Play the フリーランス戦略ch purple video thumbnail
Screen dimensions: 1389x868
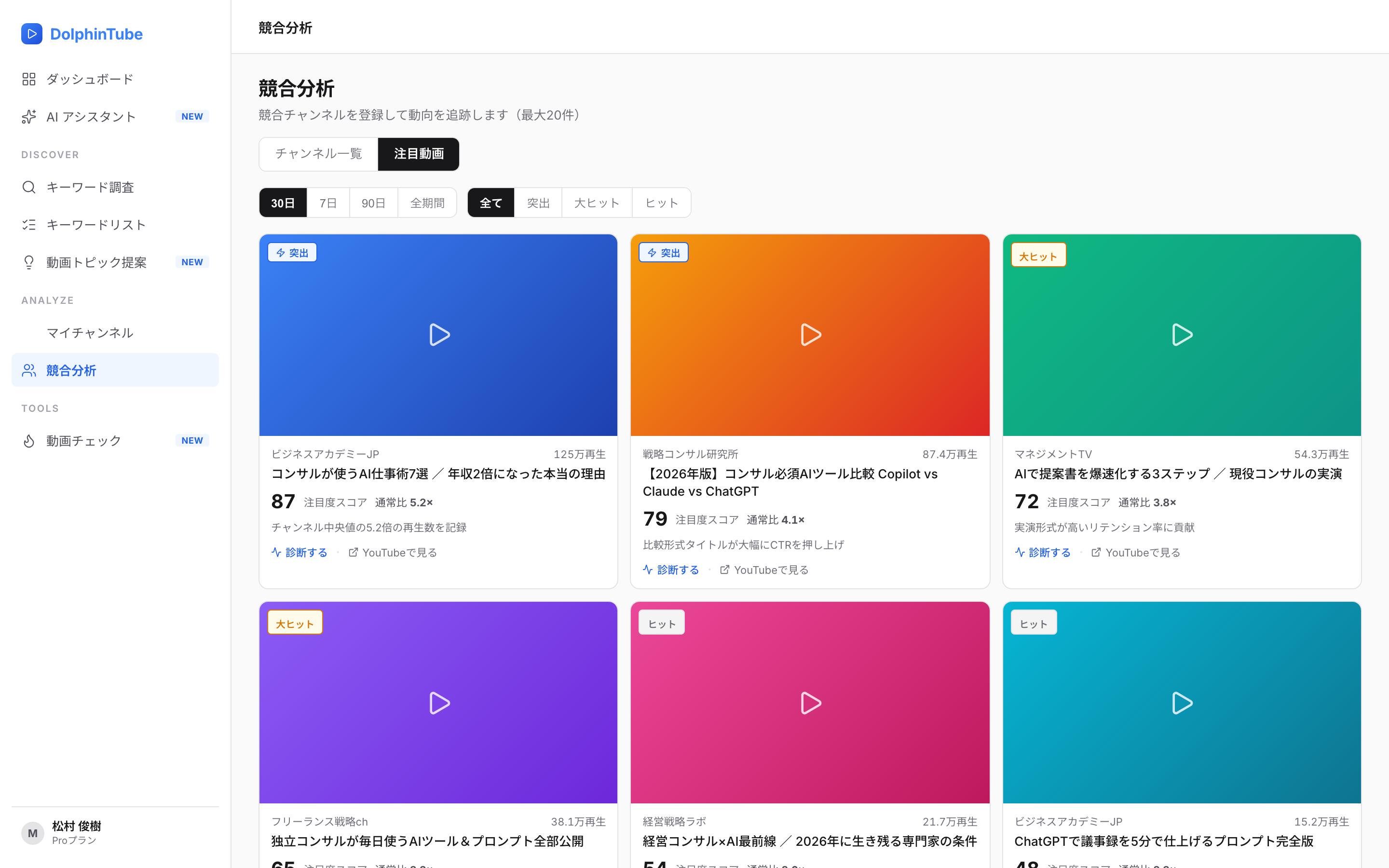438,703
